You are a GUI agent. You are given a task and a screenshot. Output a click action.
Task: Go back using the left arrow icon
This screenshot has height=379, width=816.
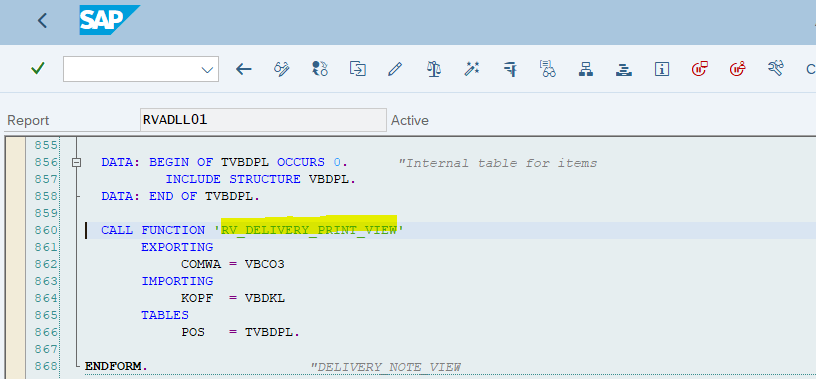pos(244,69)
